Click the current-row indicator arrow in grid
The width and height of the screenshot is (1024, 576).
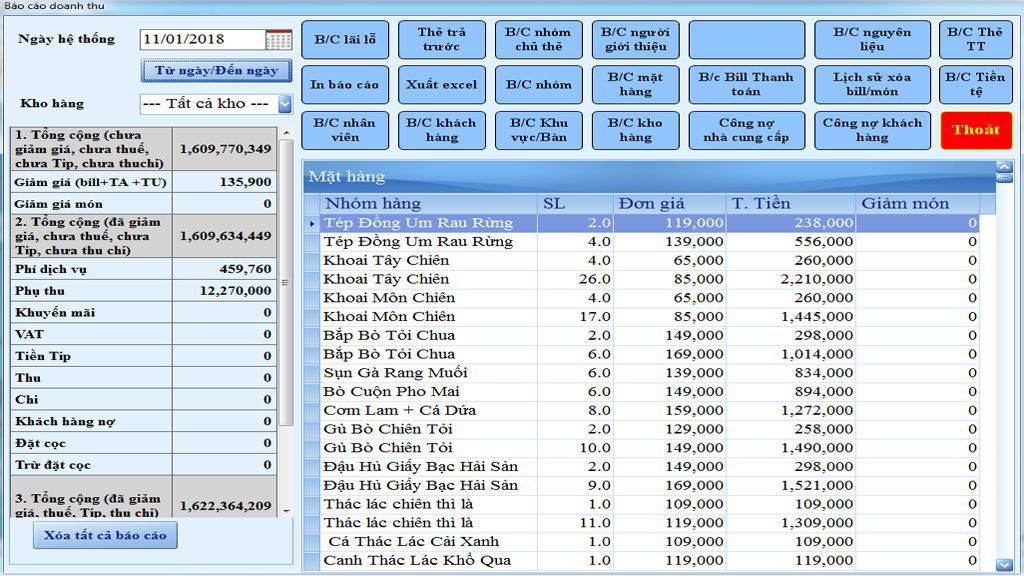(x=312, y=223)
